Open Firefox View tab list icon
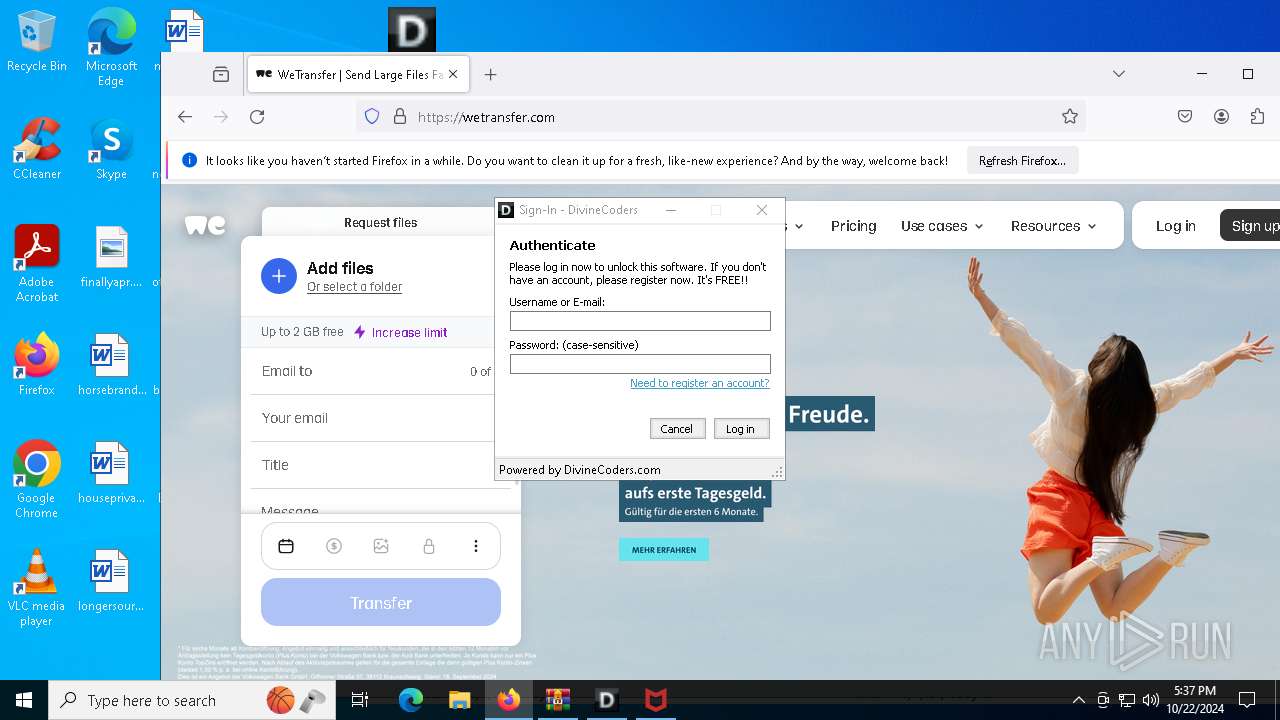Image resolution: width=1280 pixels, height=720 pixels. (221, 74)
